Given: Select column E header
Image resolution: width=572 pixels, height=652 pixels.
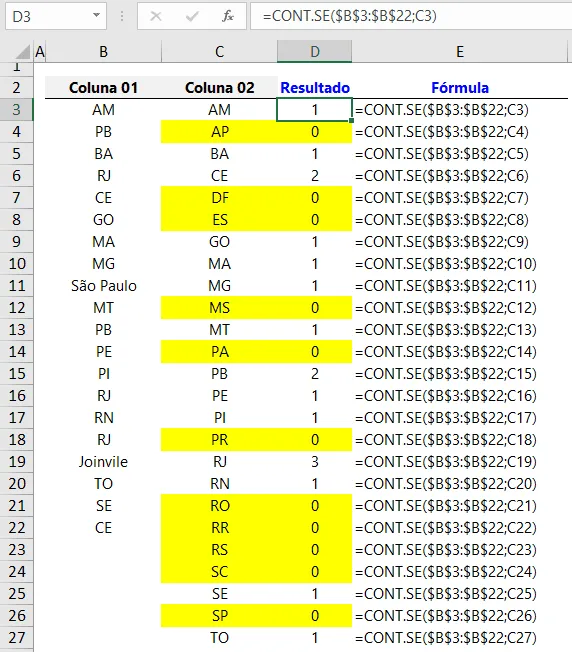Looking at the screenshot, I should point(459,52).
